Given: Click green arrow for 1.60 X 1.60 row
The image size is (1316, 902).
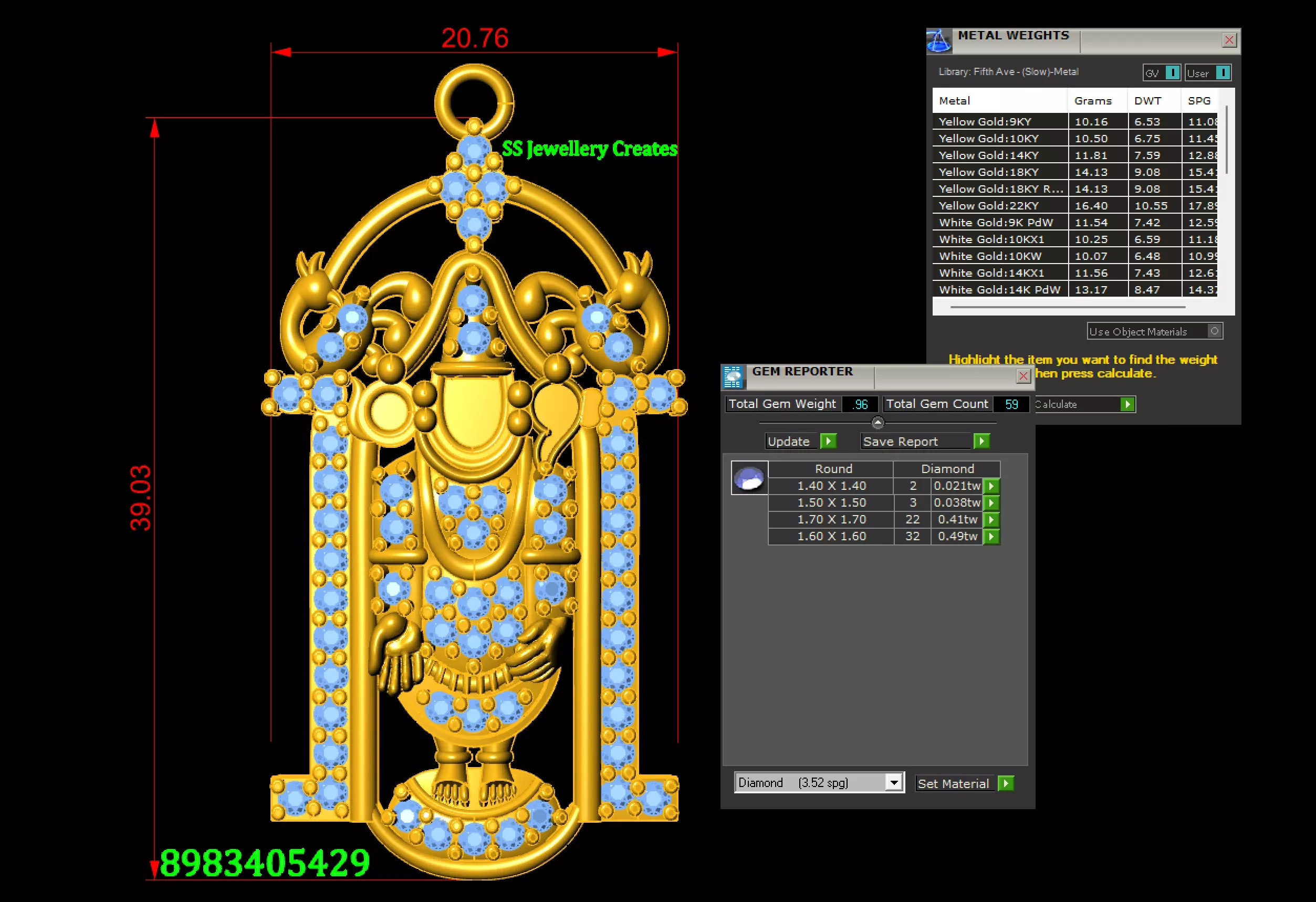Looking at the screenshot, I should (991, 536).
